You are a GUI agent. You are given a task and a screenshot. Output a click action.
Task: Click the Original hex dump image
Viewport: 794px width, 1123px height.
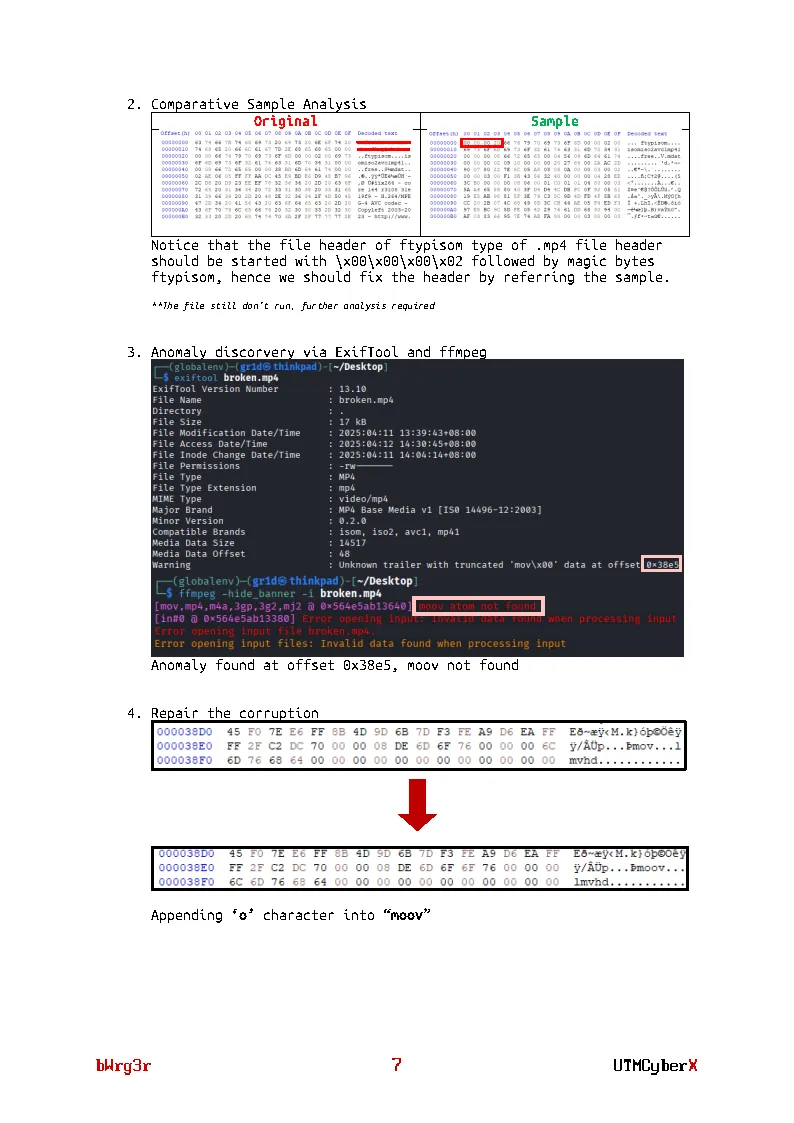coord(286,175)
